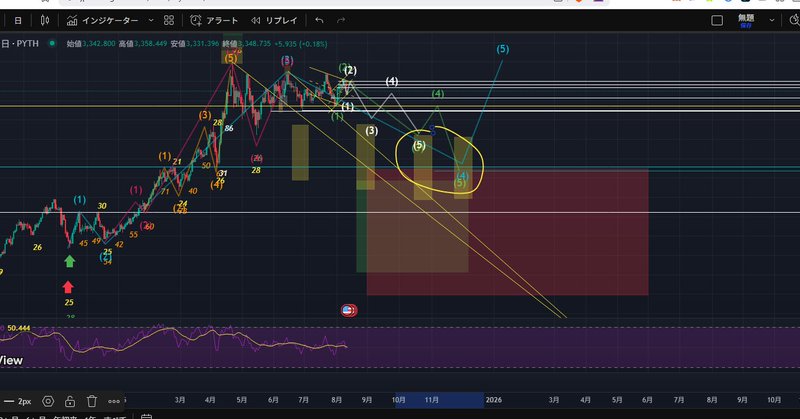Select the white (3) wave label
Image resolution: width=800 pixels, height=419 pixels.
(x=371, y=131)
